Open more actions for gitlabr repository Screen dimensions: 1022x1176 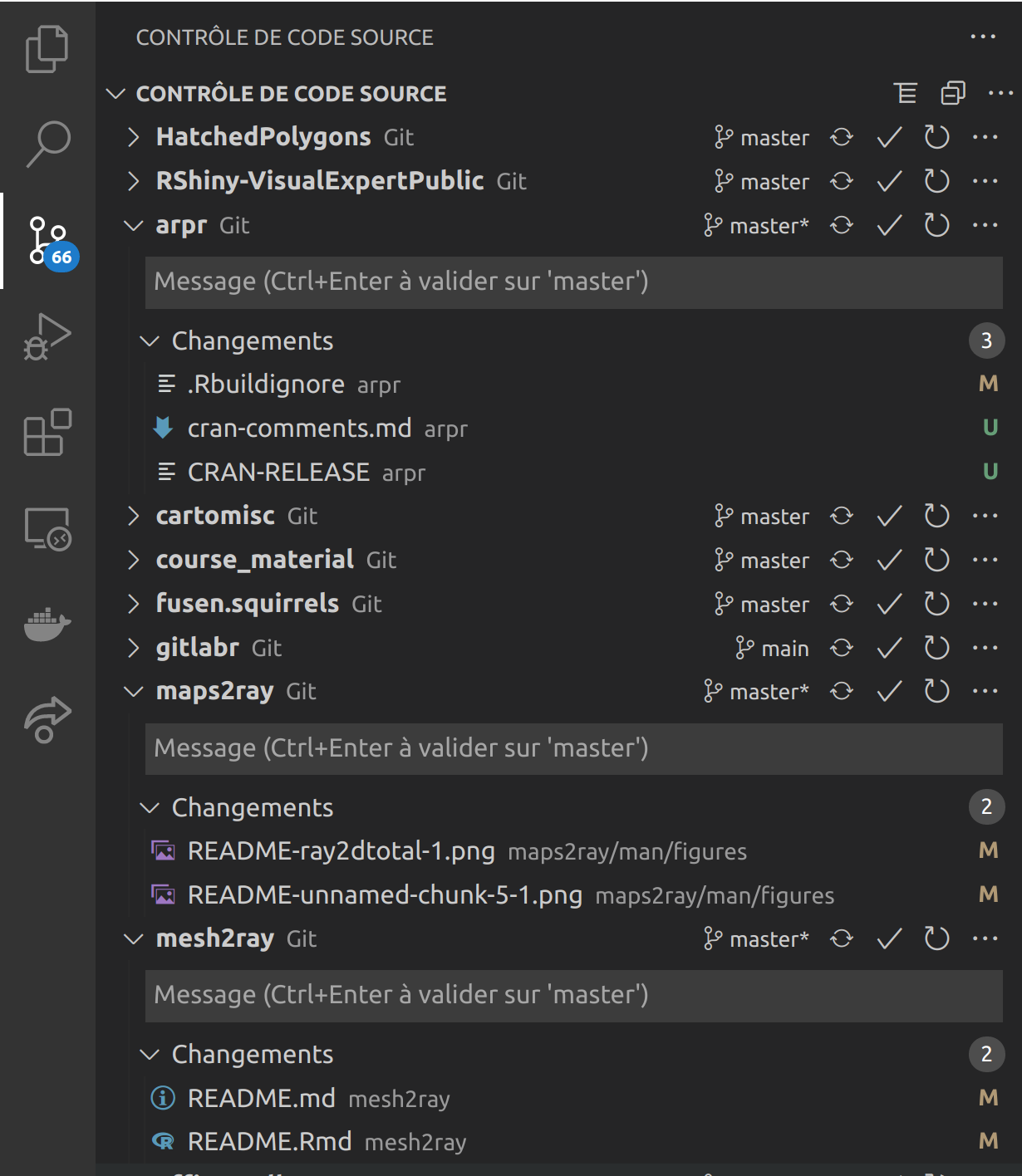[x=985, y=648]
